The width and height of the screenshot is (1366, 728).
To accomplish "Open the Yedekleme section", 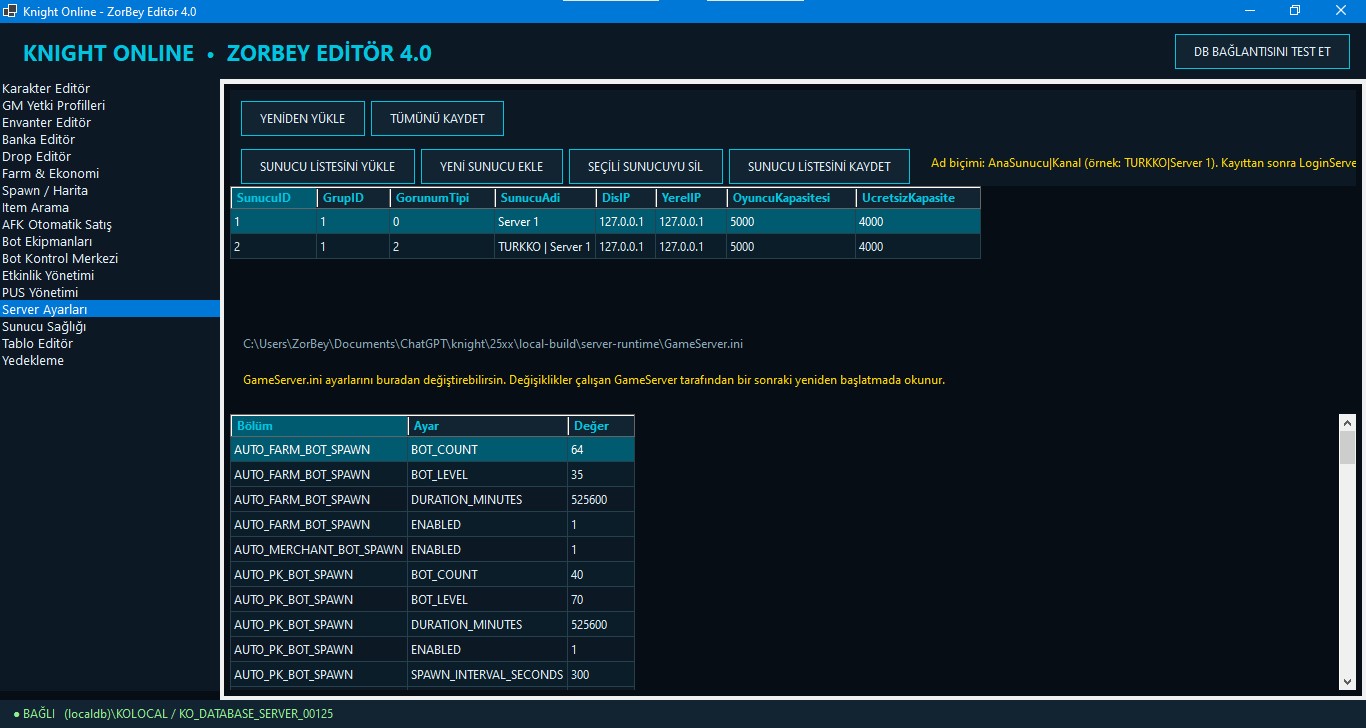I will (110, 361).
